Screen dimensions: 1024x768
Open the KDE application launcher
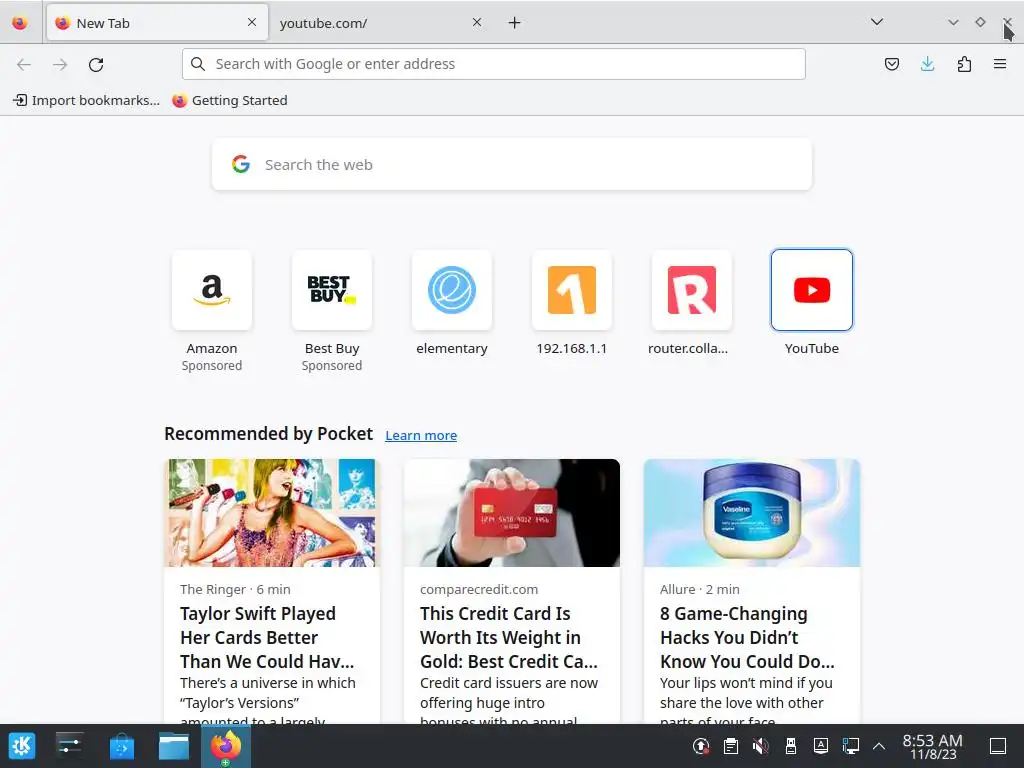pos(22,746)
